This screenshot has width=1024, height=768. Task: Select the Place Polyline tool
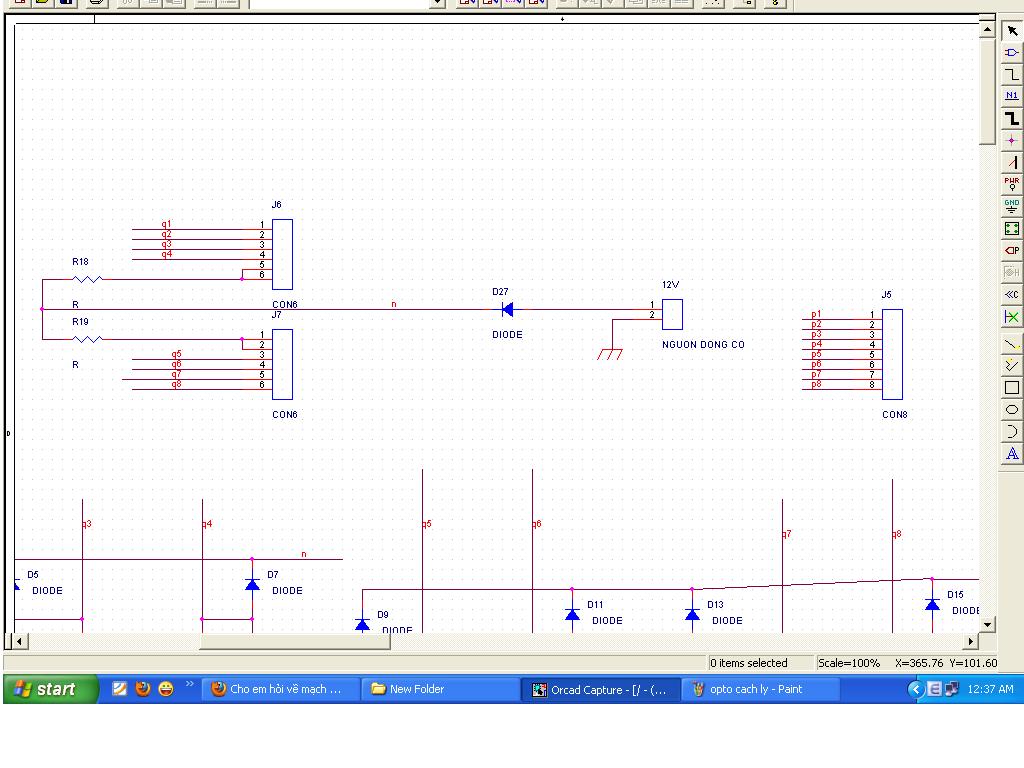pyautogui.click(x=1012, y=365)
